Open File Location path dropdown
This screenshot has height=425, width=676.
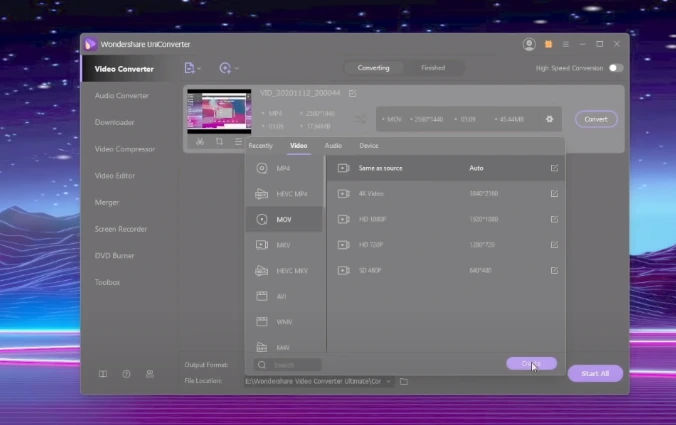click(388, 381)
